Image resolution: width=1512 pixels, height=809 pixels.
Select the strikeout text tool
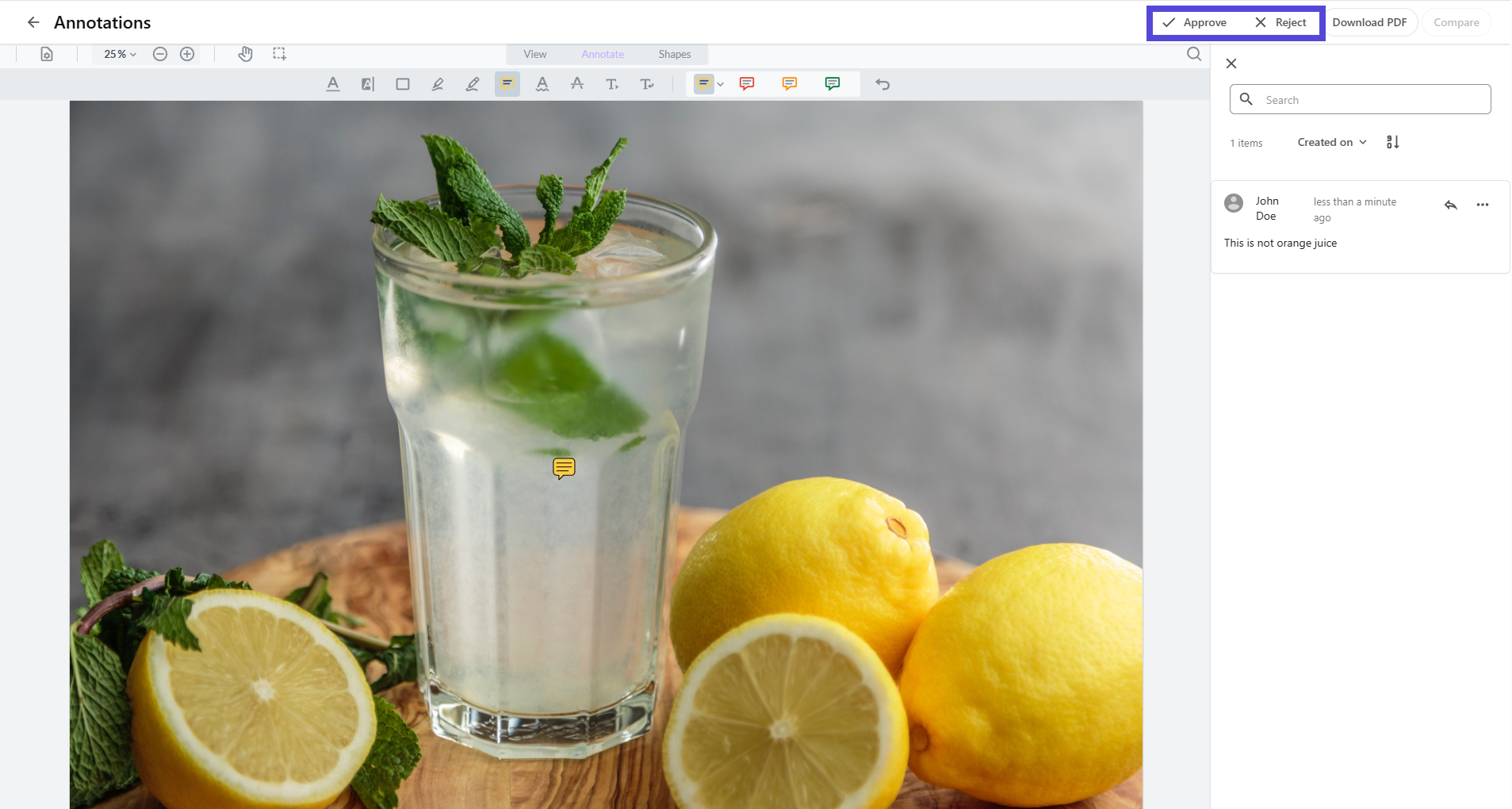(x=577, y=84)
